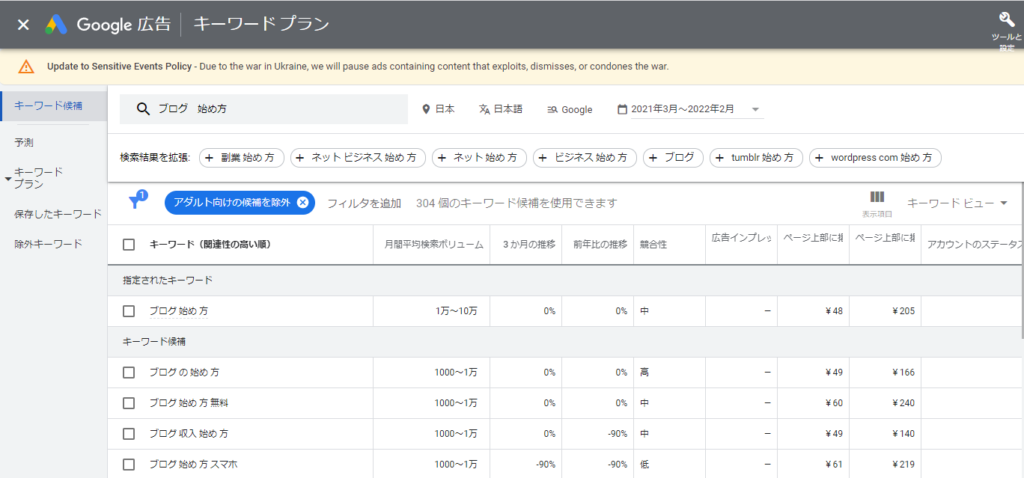Add ブログ suggestion chip

pyautogui.click(x=673, y=158)
